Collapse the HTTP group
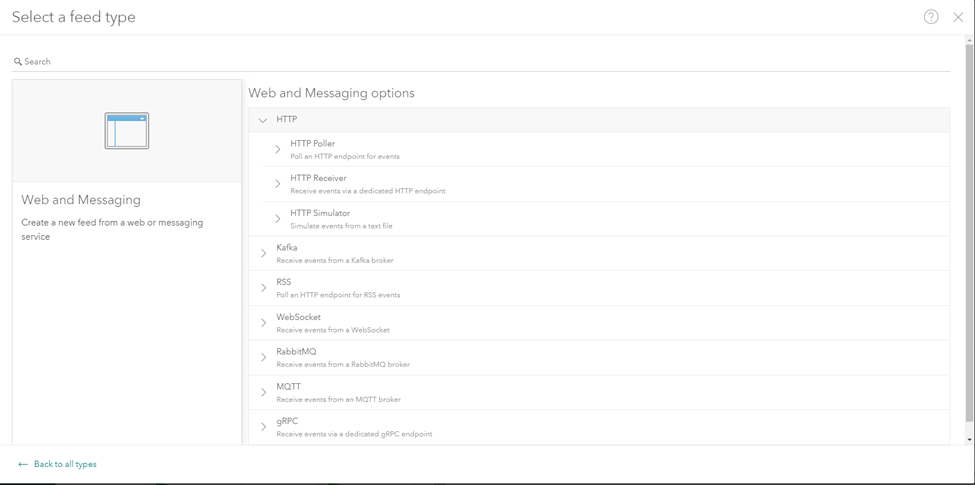 coord(263,120)
